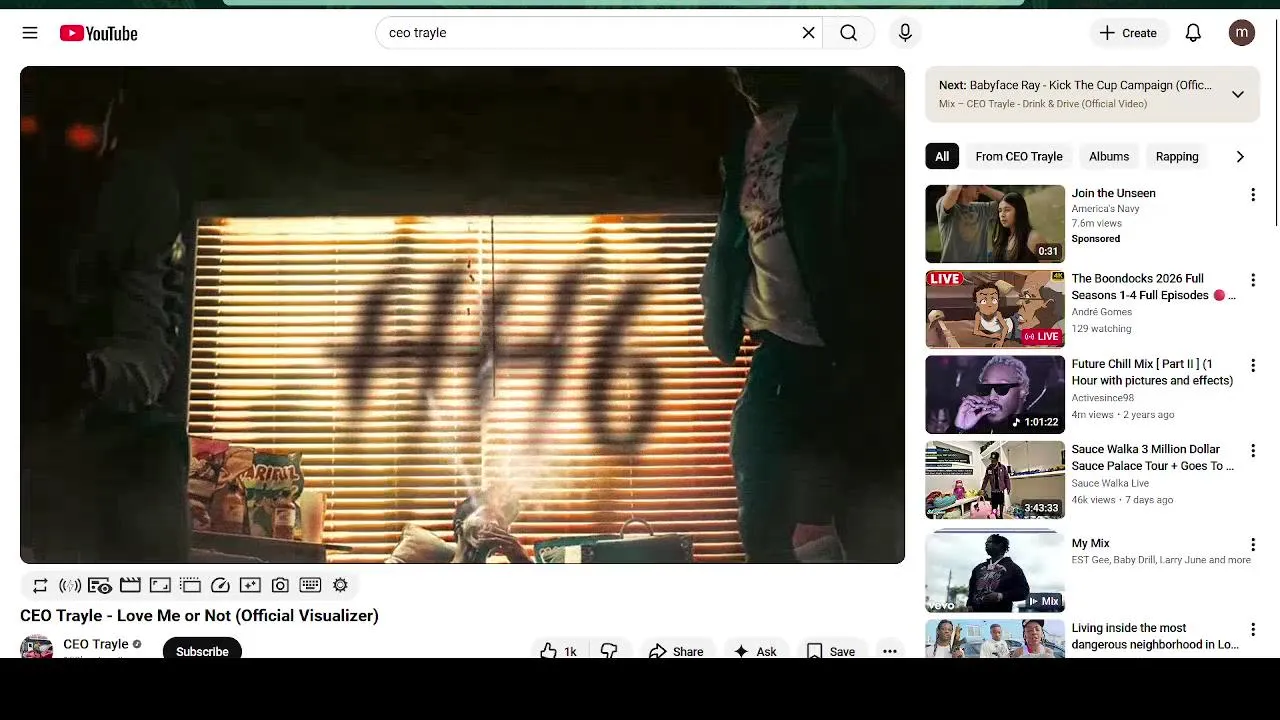Viewport: 1280px width, 720px height.
Task: Open the CEO Trayle channel avatar
Action: [36, 647]
